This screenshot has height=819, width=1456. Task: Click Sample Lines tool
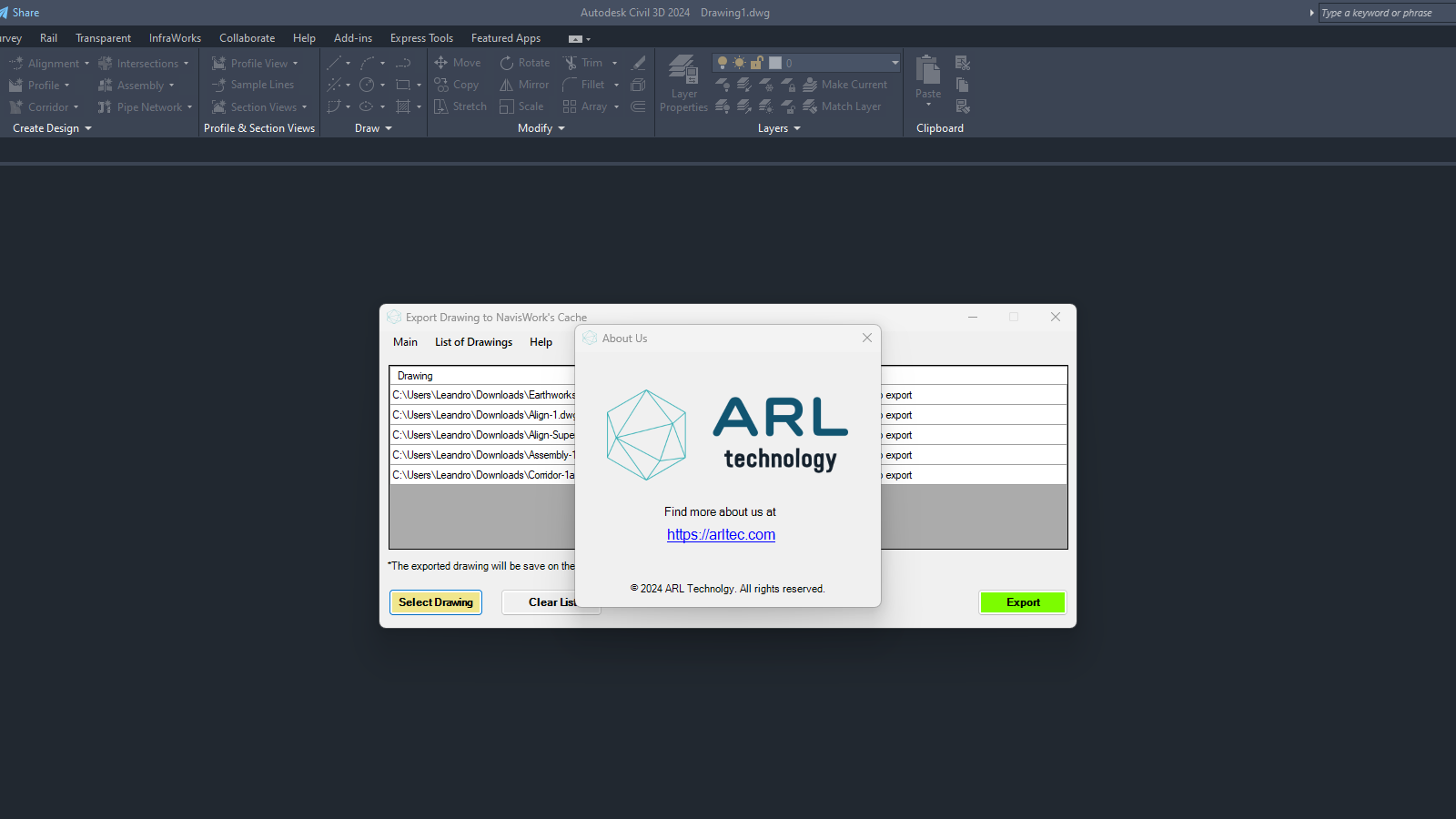(253, 85)
